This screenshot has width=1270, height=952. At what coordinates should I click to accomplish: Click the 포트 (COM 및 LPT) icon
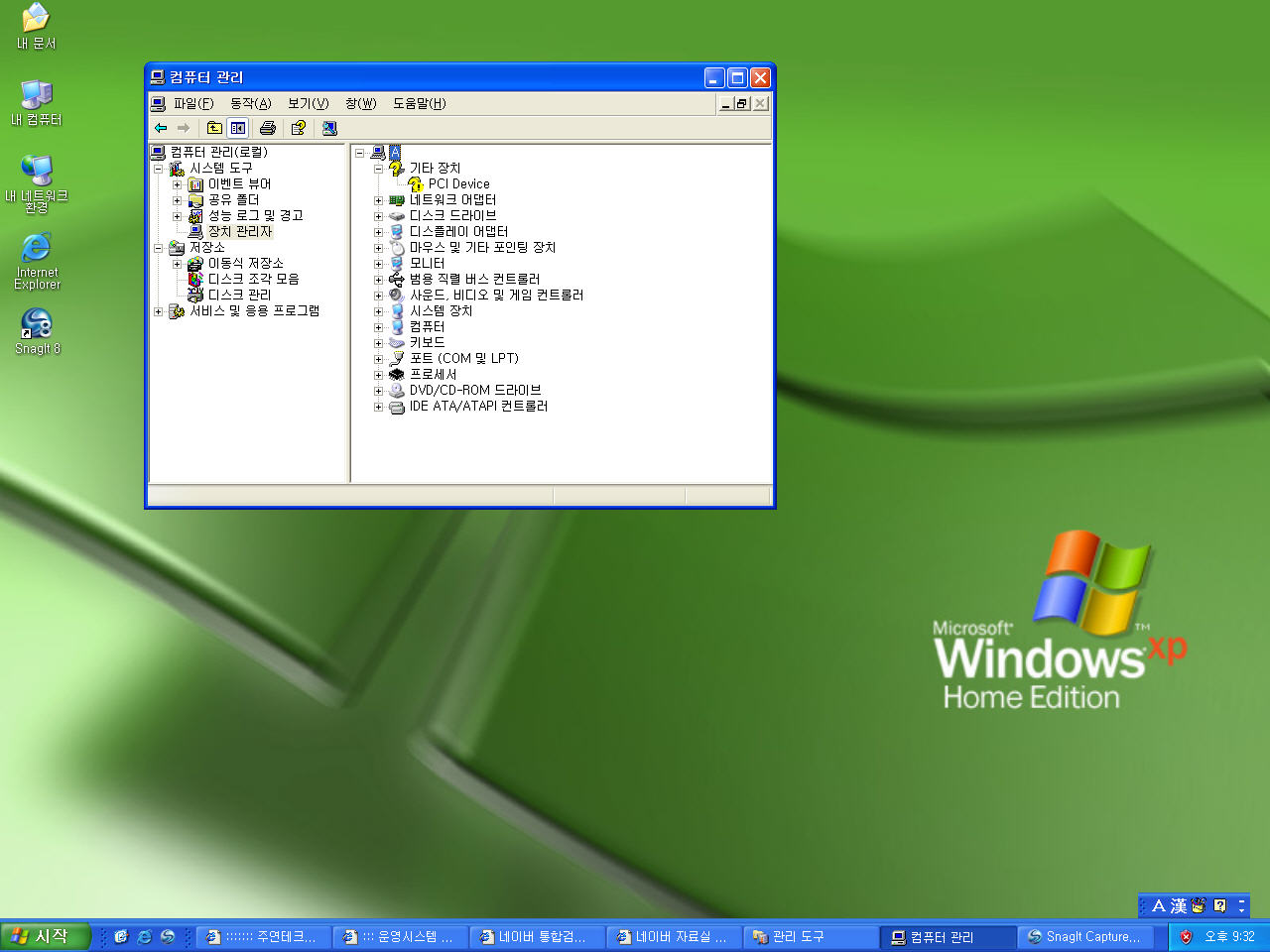397,358
